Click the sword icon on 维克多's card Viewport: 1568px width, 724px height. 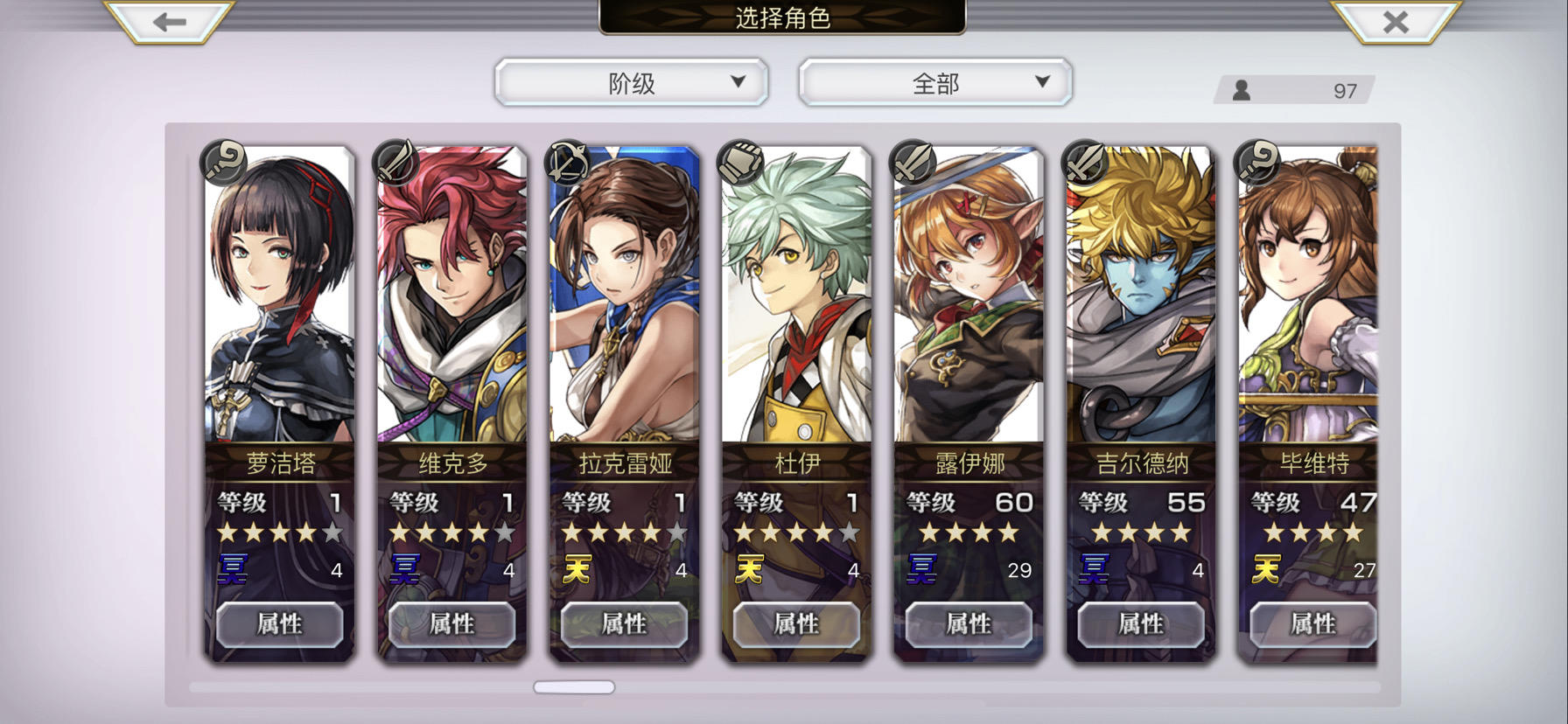[x=395, y=162]
